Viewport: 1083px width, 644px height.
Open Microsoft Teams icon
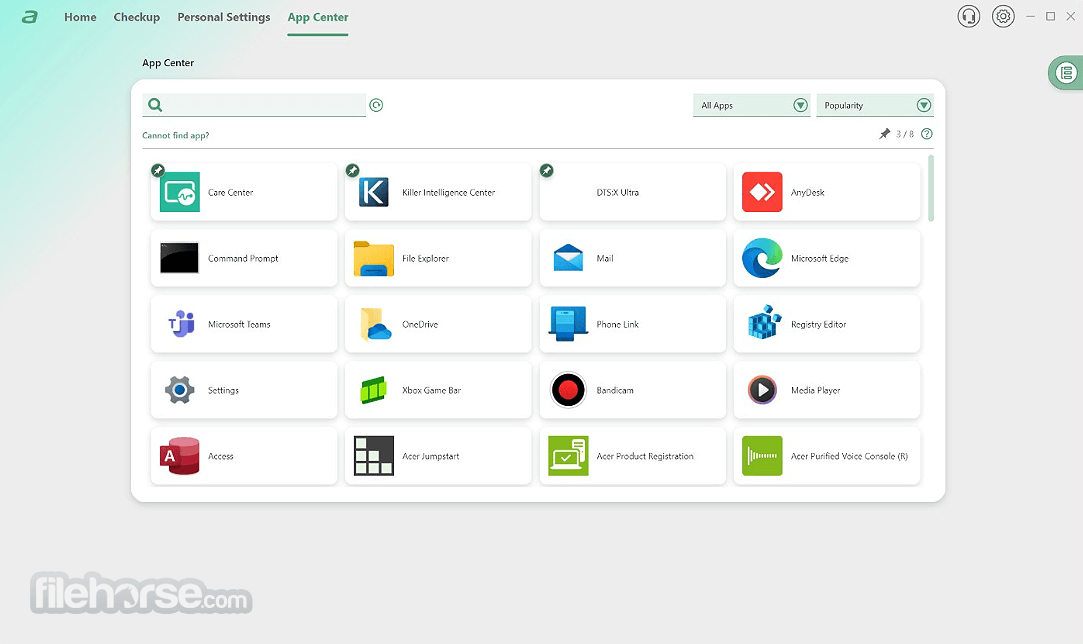point(180,323)
